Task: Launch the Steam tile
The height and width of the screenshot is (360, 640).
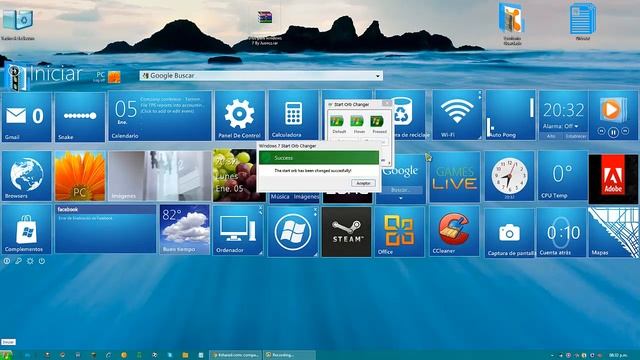Action: 347,232
